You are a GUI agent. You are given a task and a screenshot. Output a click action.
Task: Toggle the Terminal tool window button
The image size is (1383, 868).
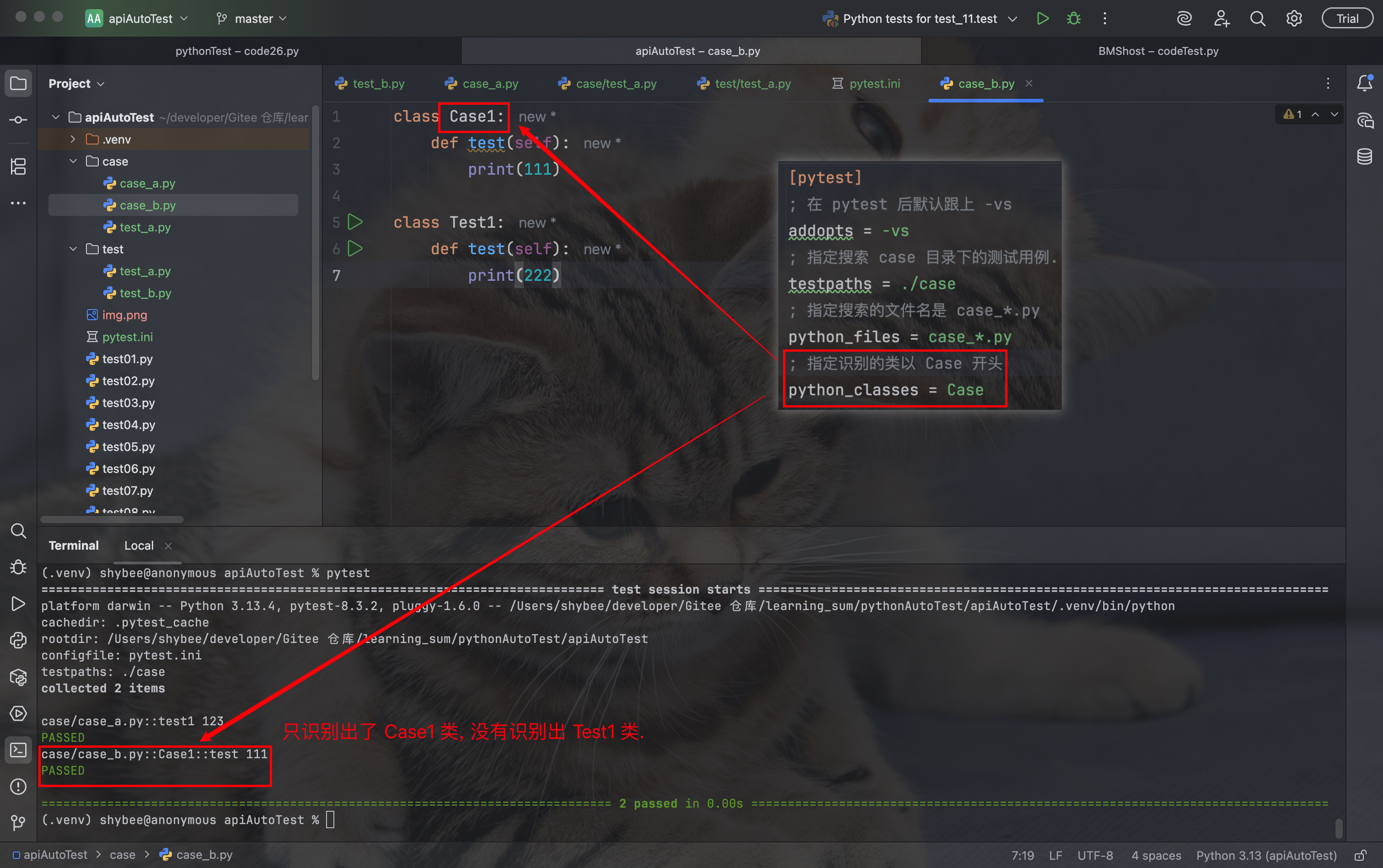click(x=18, y=750)
